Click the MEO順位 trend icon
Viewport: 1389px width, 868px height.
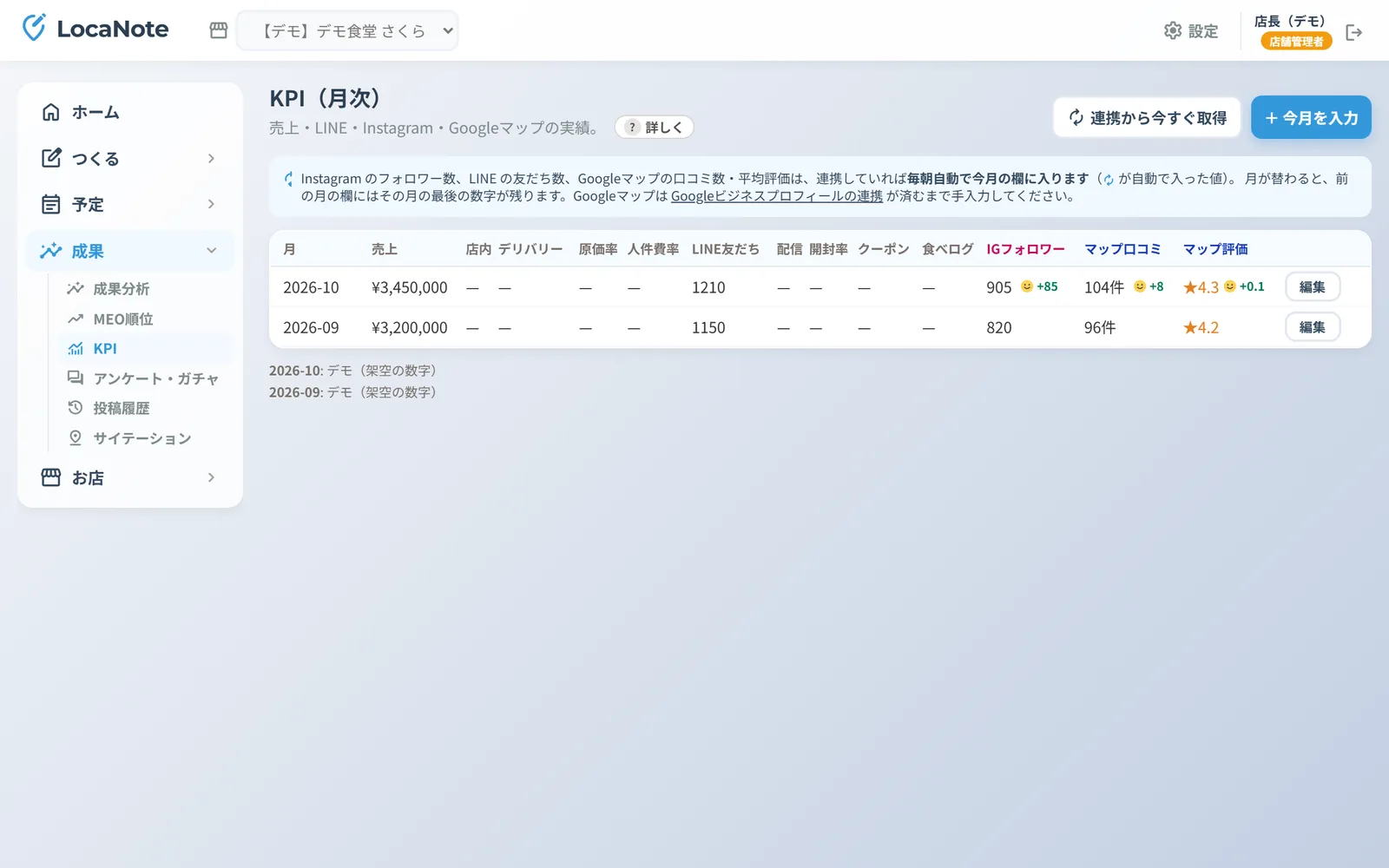76,319
